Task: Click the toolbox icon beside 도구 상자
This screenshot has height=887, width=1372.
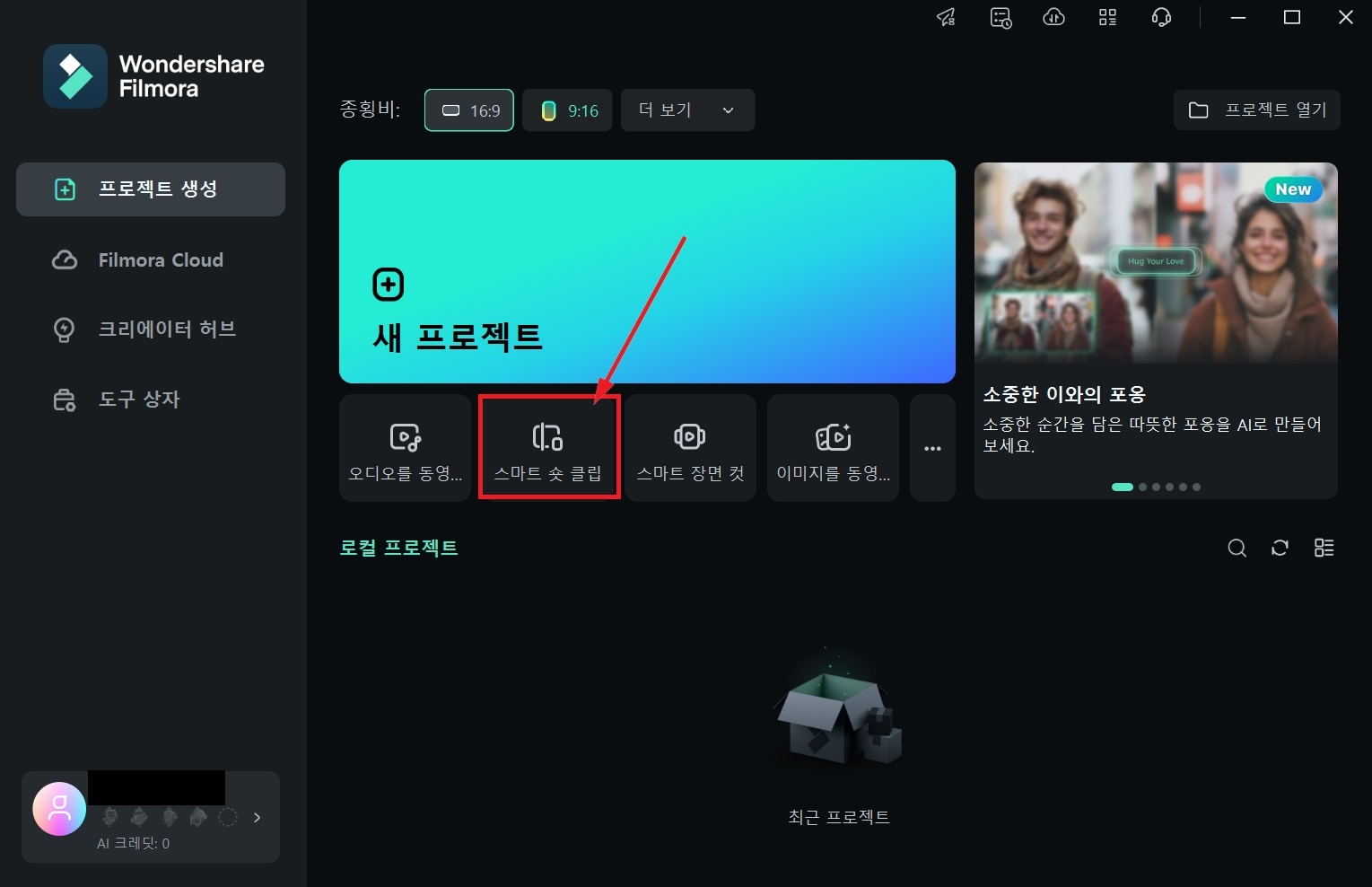Action: 65,400
